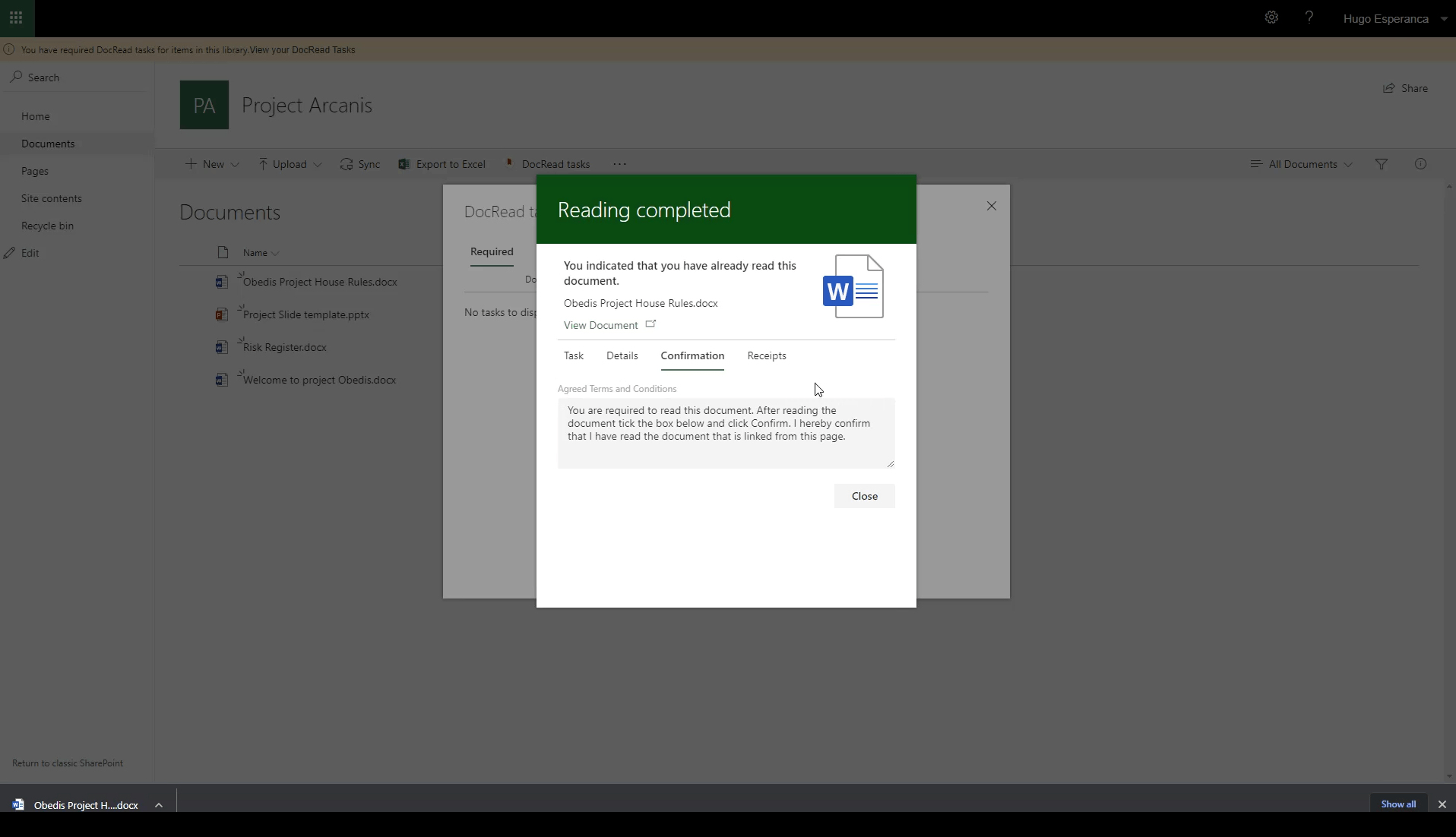1456x837 pixels.
Task: Click the Agreed Terms and Conditions text box
Action: tap(726, 433)
